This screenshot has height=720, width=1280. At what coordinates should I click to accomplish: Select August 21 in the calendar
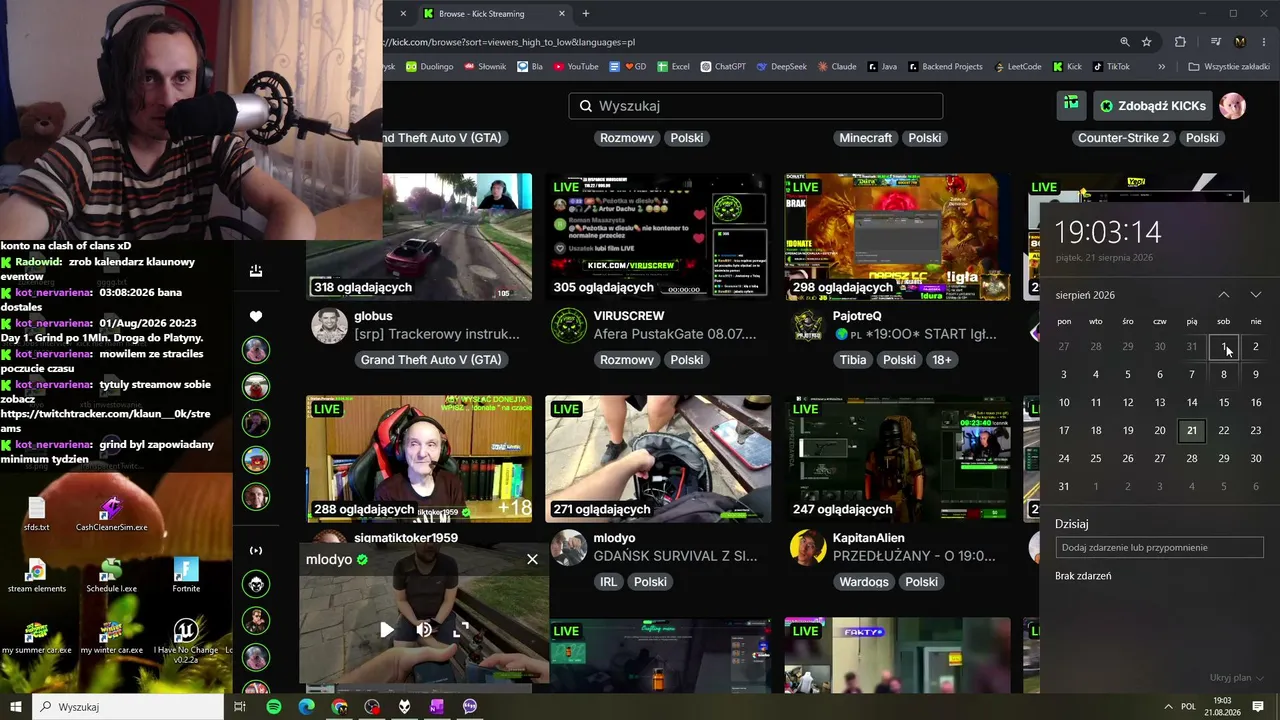1191,430
